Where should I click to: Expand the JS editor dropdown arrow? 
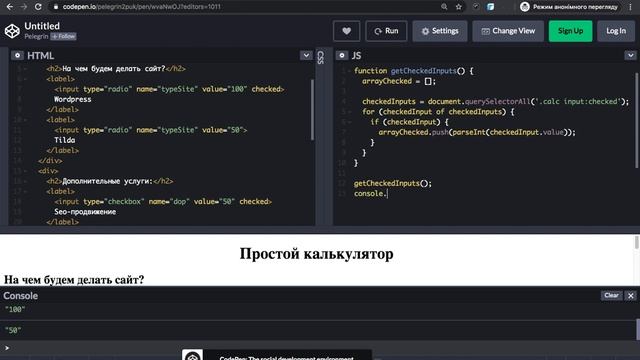tap(631, 56)
